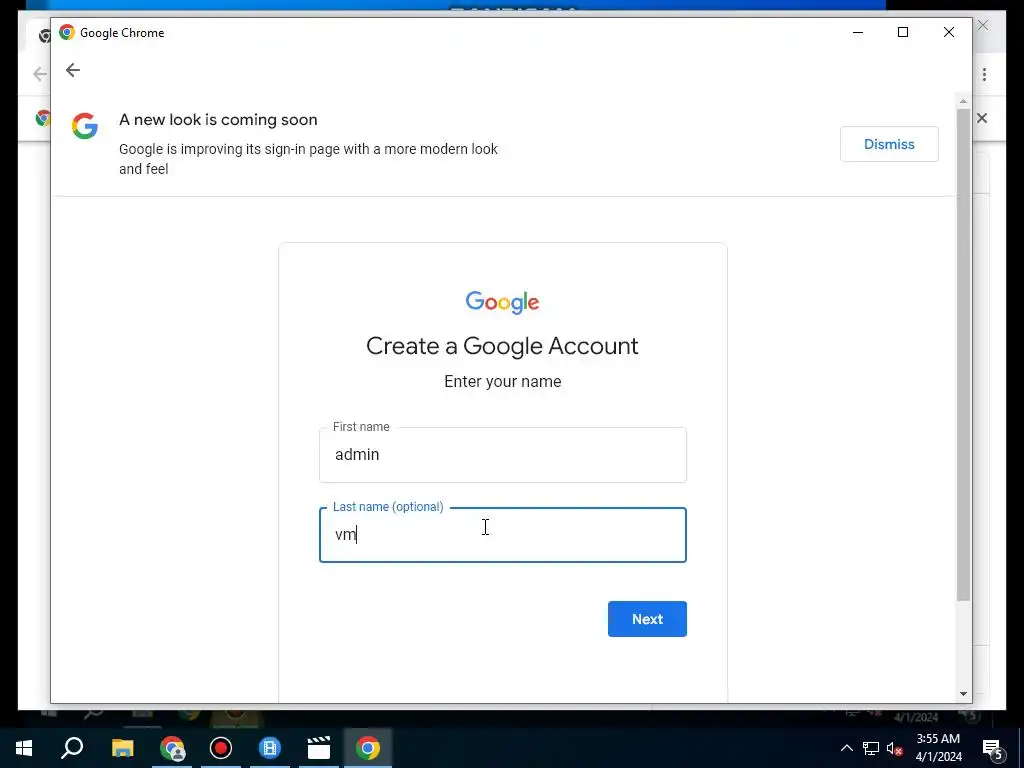Click the Google logo above the form

point(502,302)
